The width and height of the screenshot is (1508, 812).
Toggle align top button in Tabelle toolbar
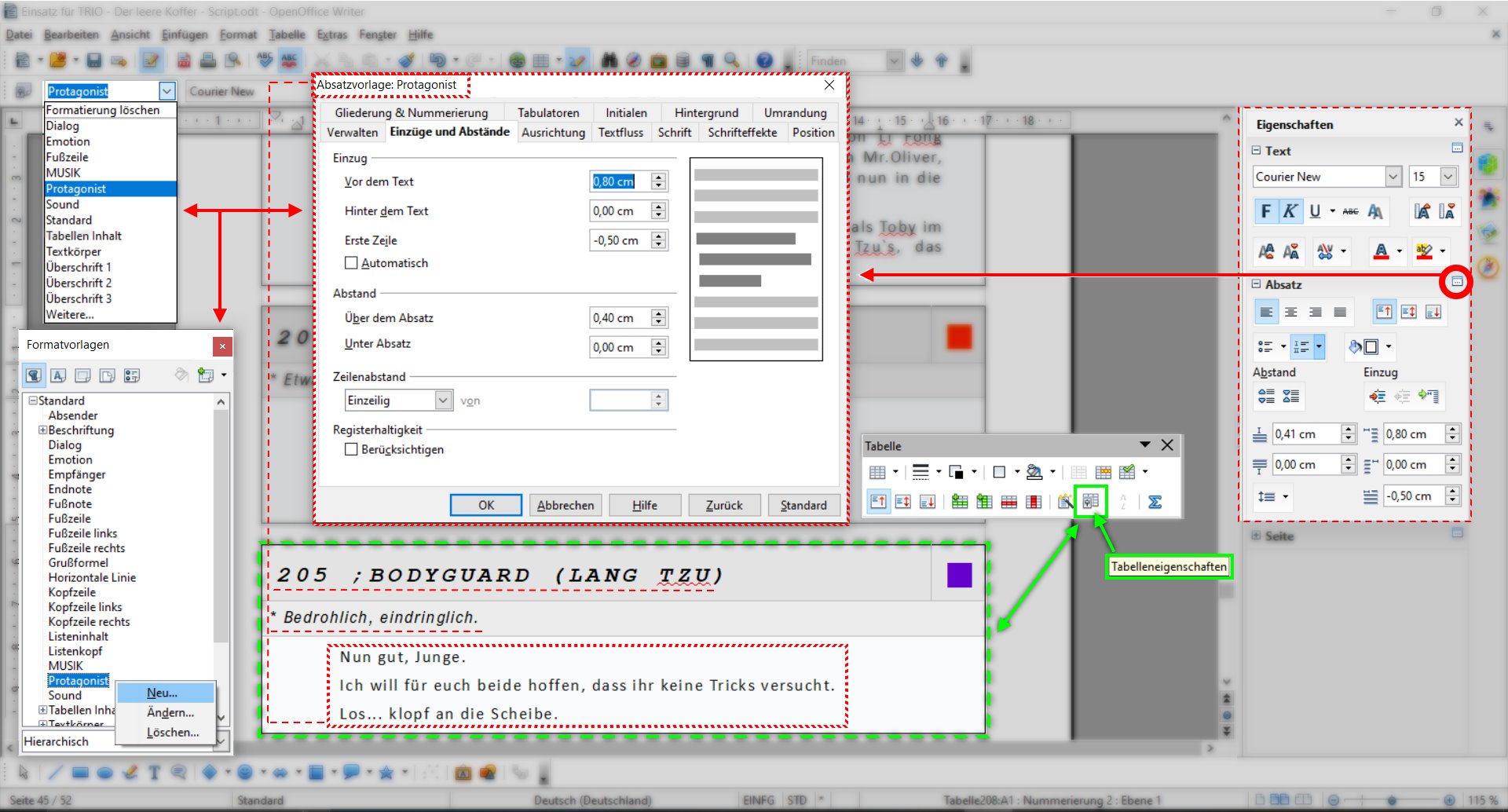(878, 502)
